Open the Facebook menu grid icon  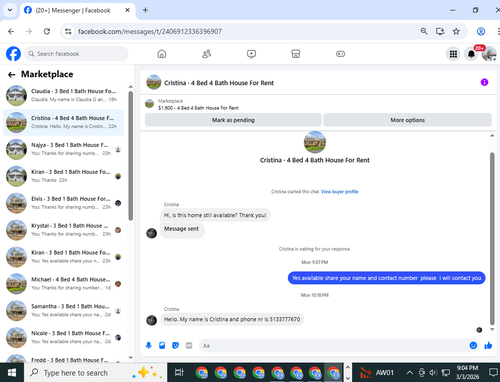coord(453,54)
